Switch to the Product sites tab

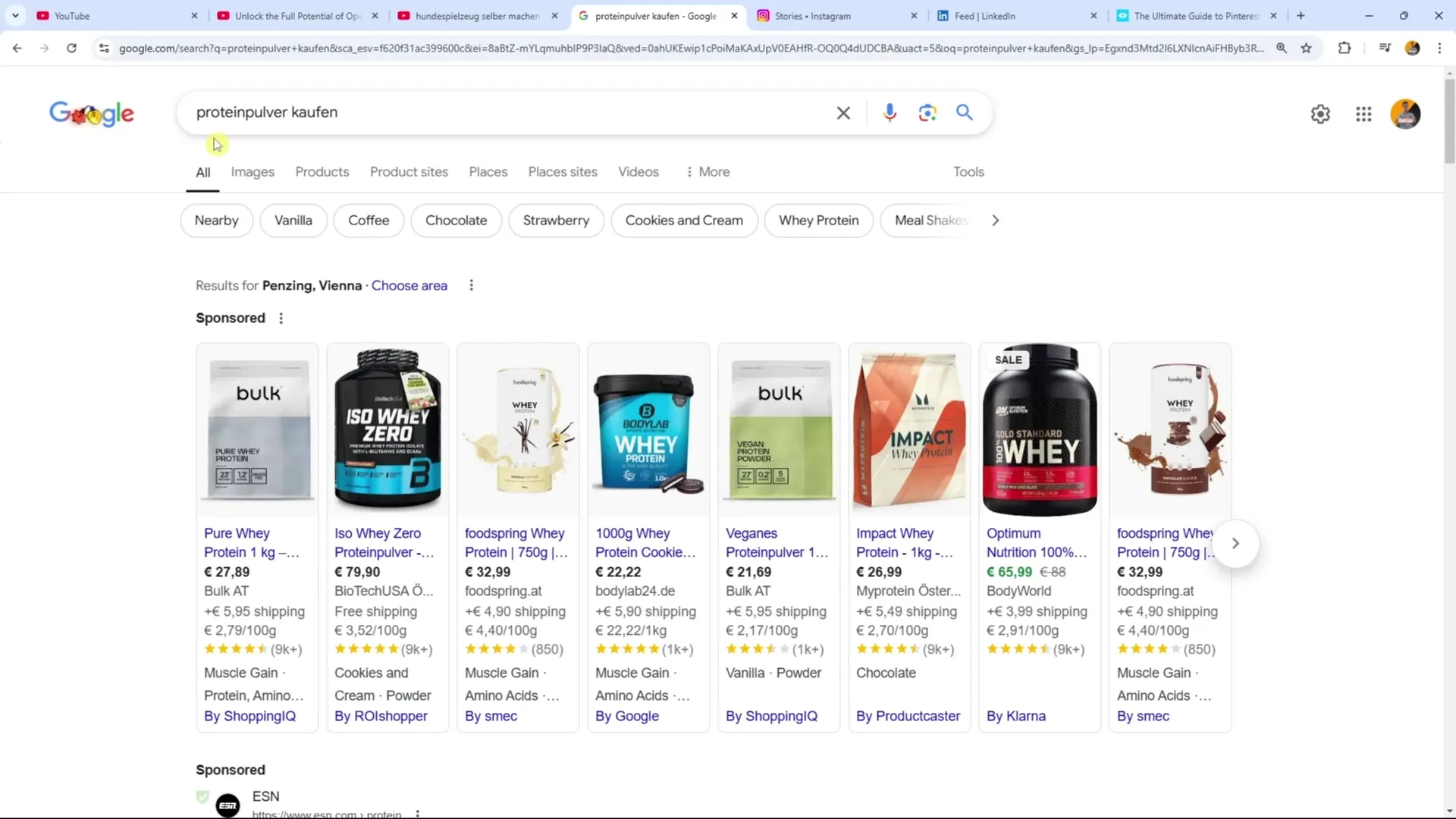coord(409,172)
